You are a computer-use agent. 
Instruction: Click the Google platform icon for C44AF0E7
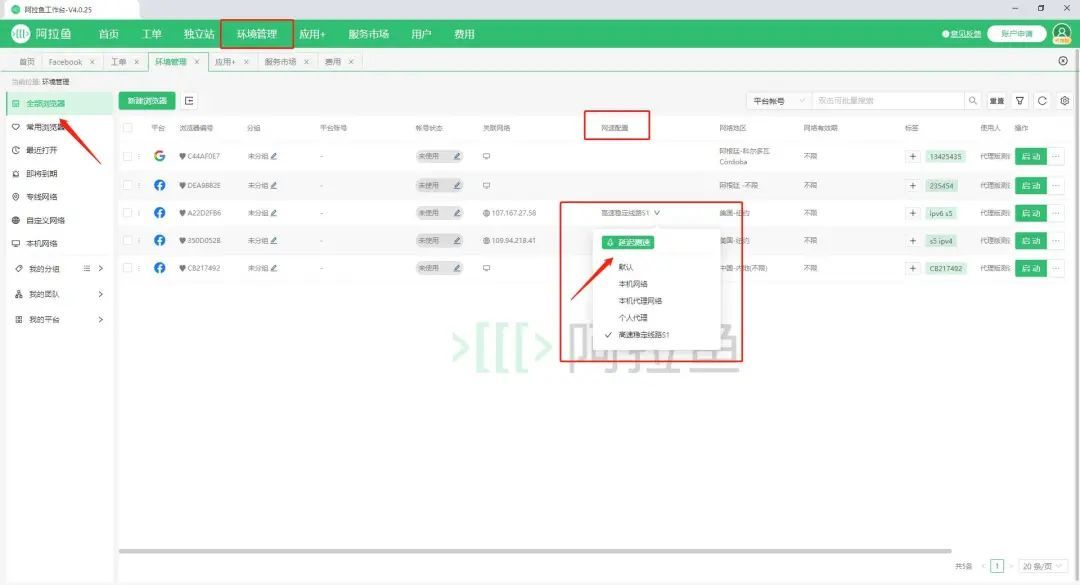point(159,156)
